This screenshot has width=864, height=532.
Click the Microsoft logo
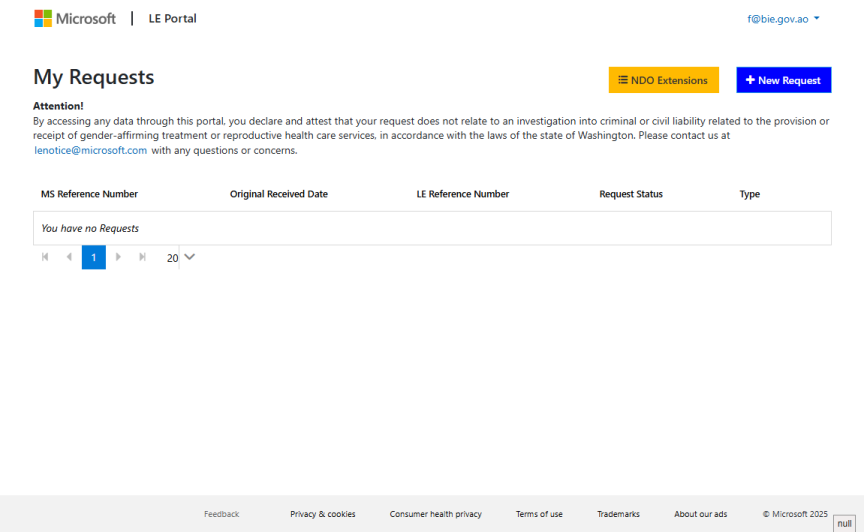click(x=75, y=19)
